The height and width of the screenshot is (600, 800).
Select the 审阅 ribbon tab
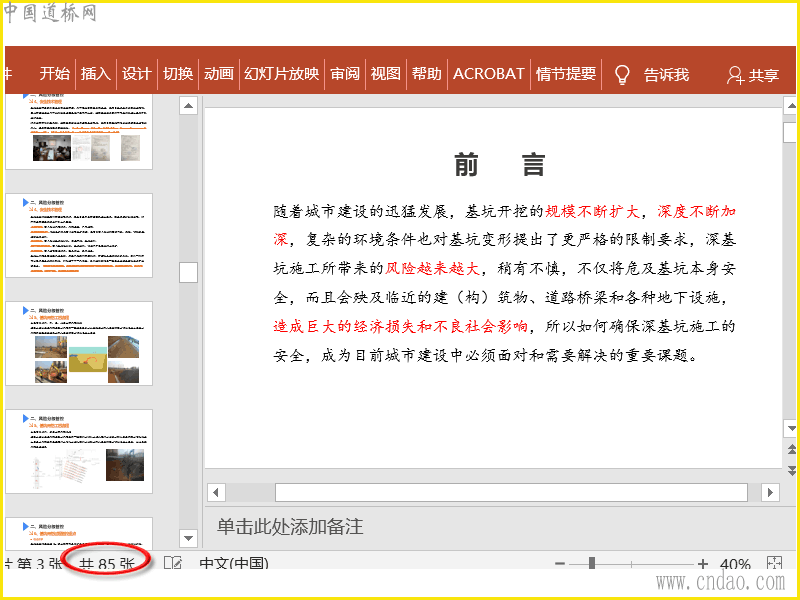345,74
